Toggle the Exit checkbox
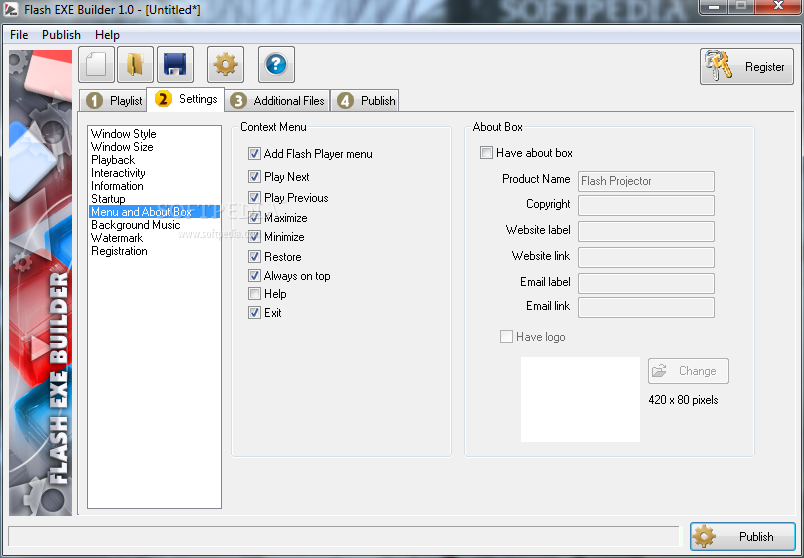Image resolution: width=804 pixels, height=558 pixels. [x=254, y=312]
